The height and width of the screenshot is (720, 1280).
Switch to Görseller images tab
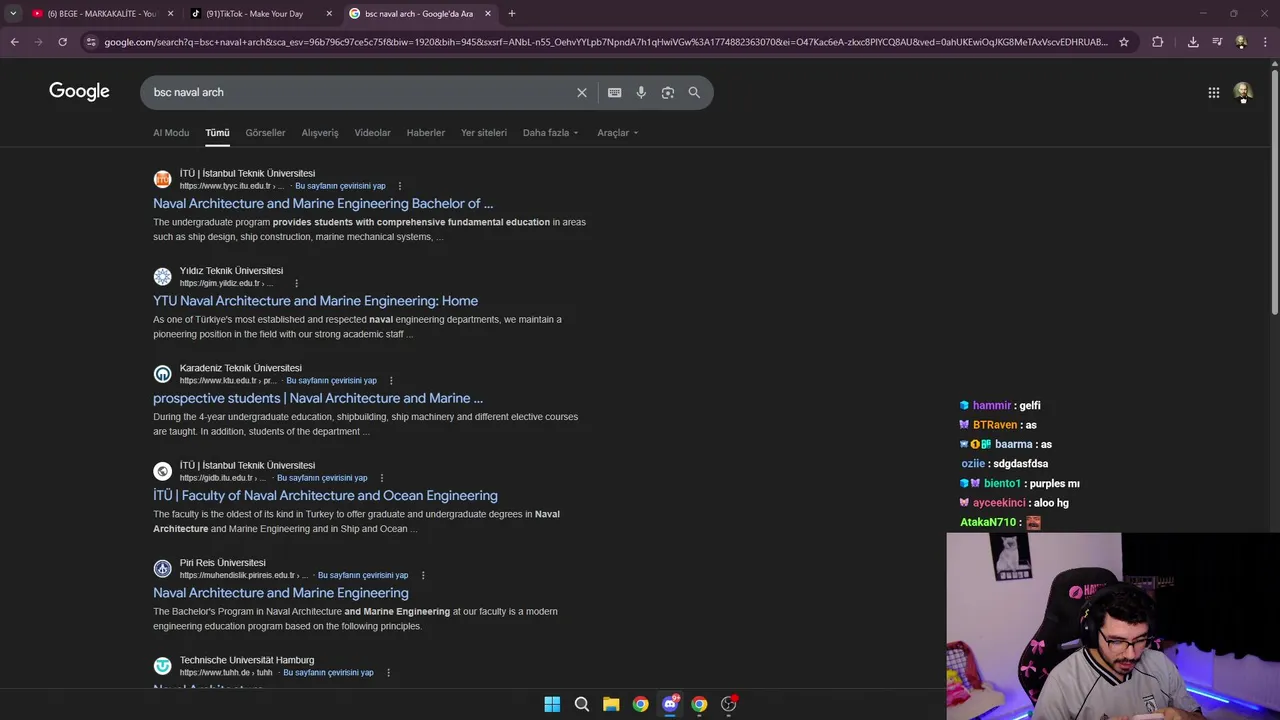point(265,132)
